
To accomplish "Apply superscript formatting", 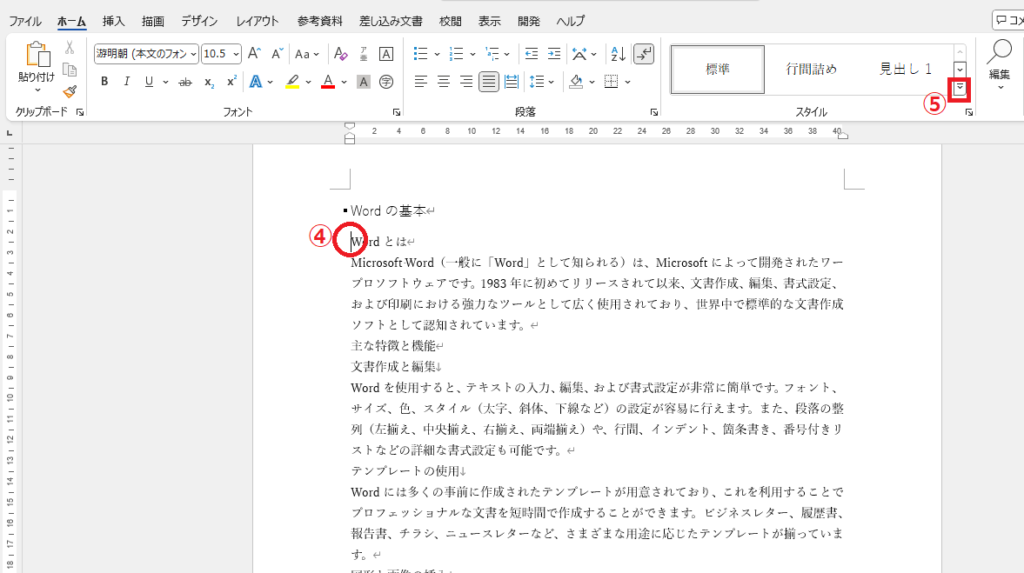I will point(231,82).
